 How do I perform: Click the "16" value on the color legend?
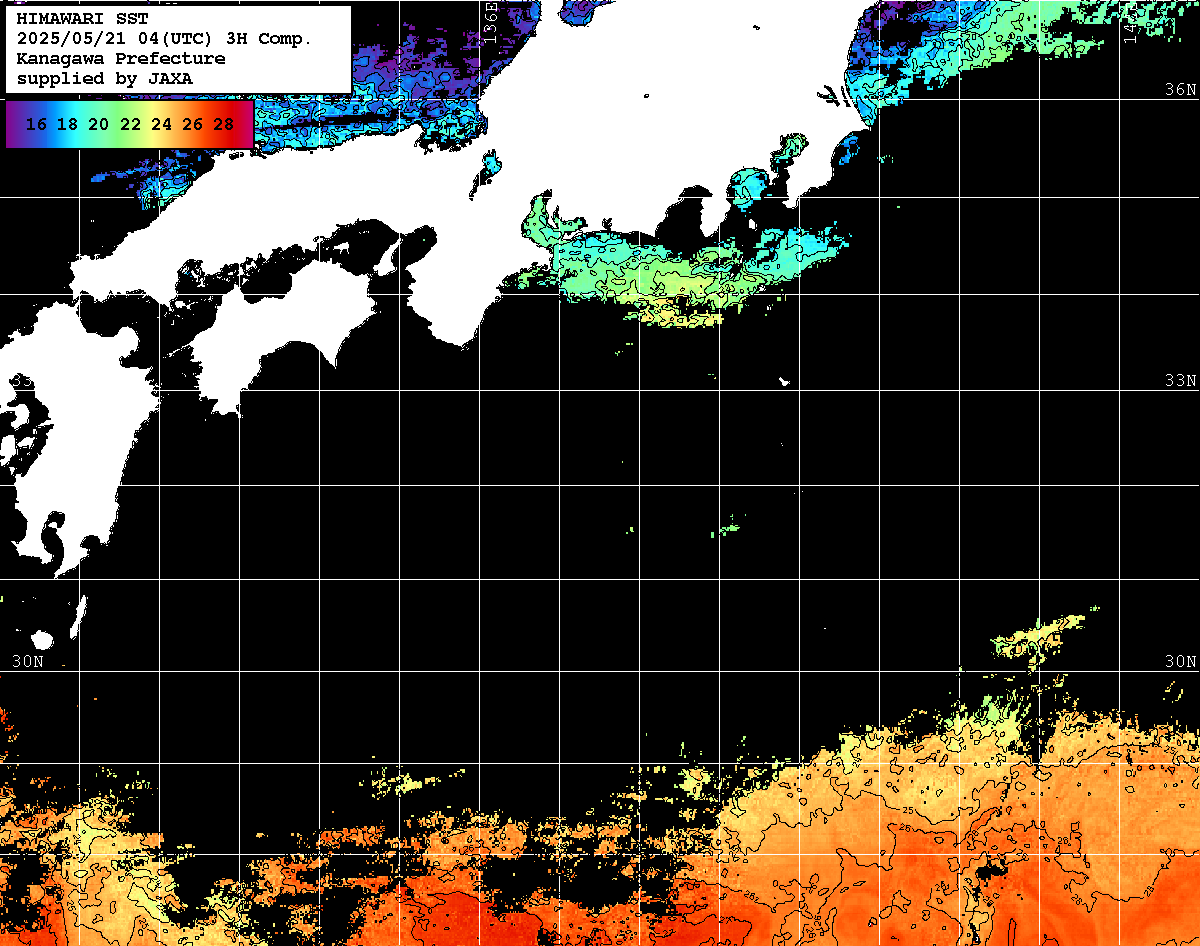coord(36,125)
